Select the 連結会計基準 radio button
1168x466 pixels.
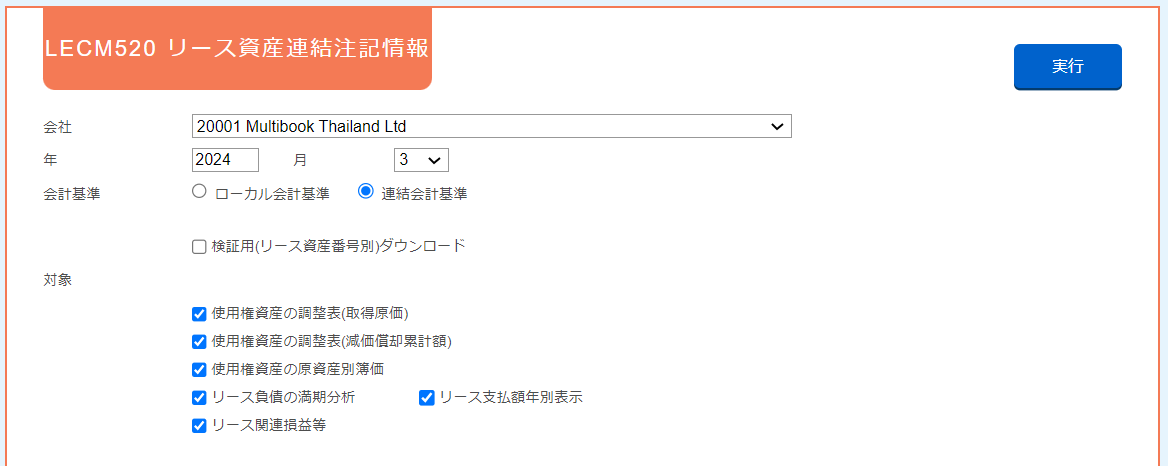365,191
